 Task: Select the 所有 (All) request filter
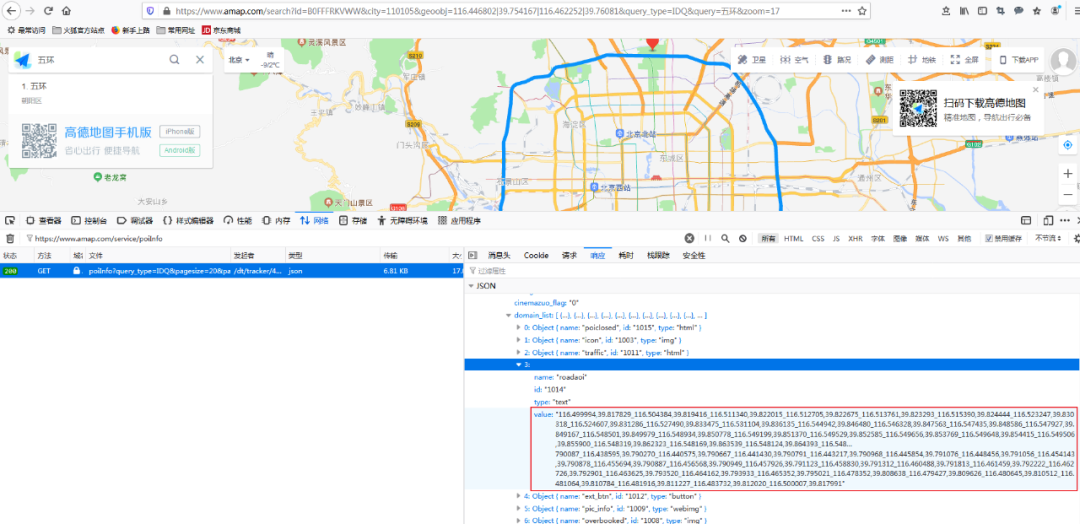pyautogui.click(x=769, y=239)
